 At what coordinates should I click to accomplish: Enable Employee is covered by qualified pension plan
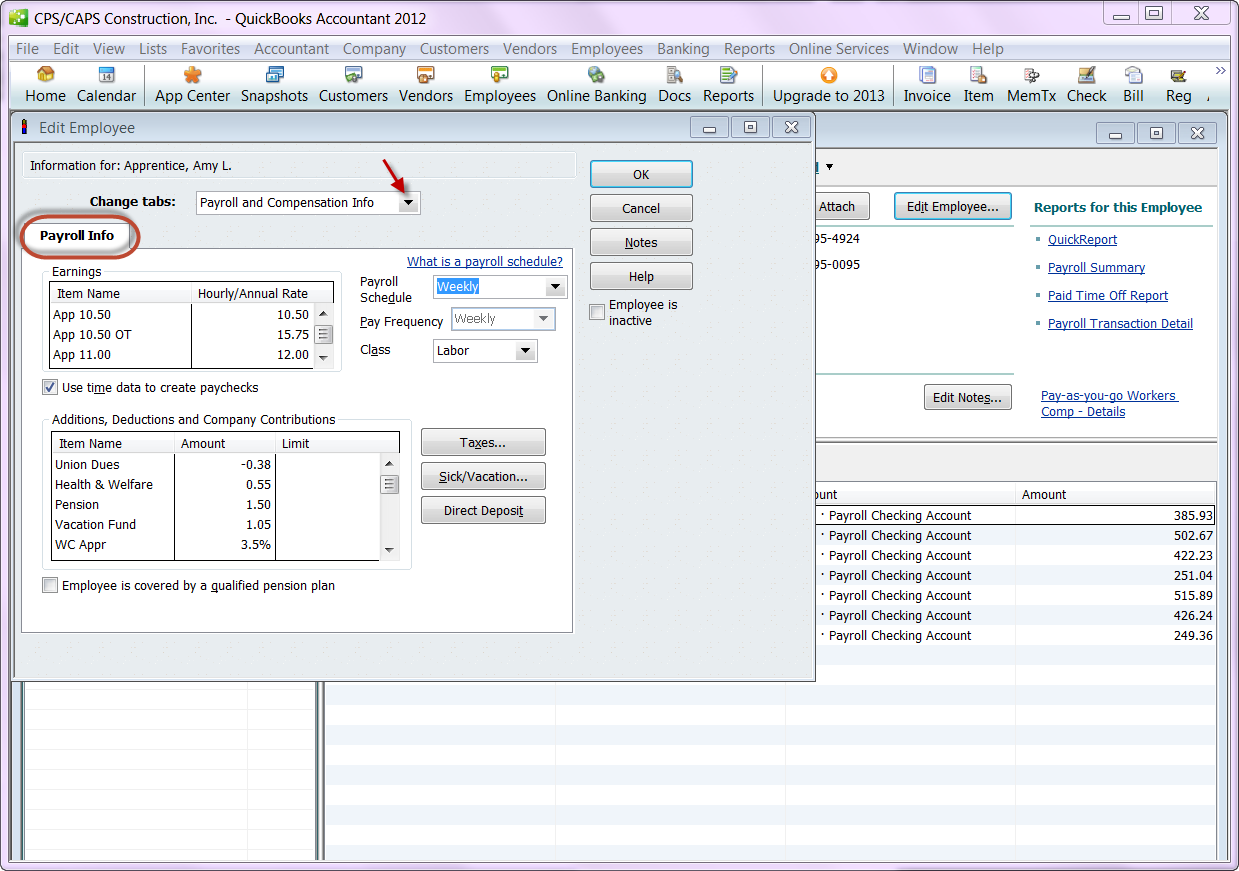50,586
